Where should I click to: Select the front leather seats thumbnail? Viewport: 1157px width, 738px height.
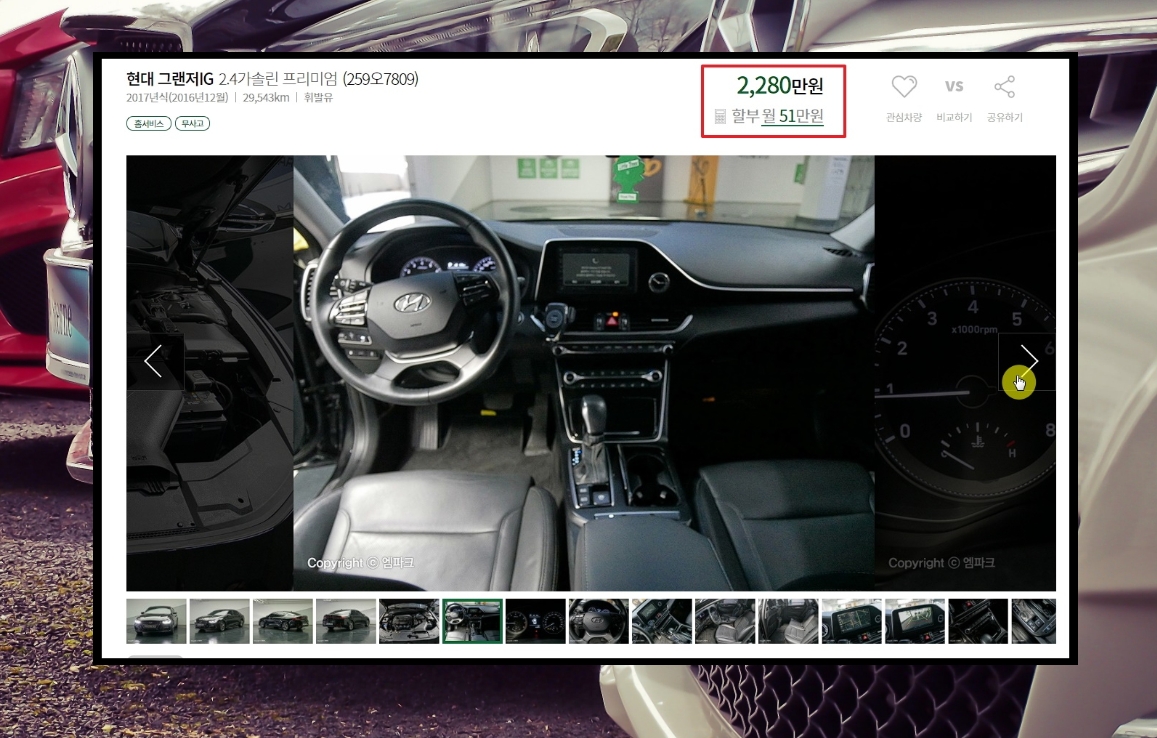(725, 621)
